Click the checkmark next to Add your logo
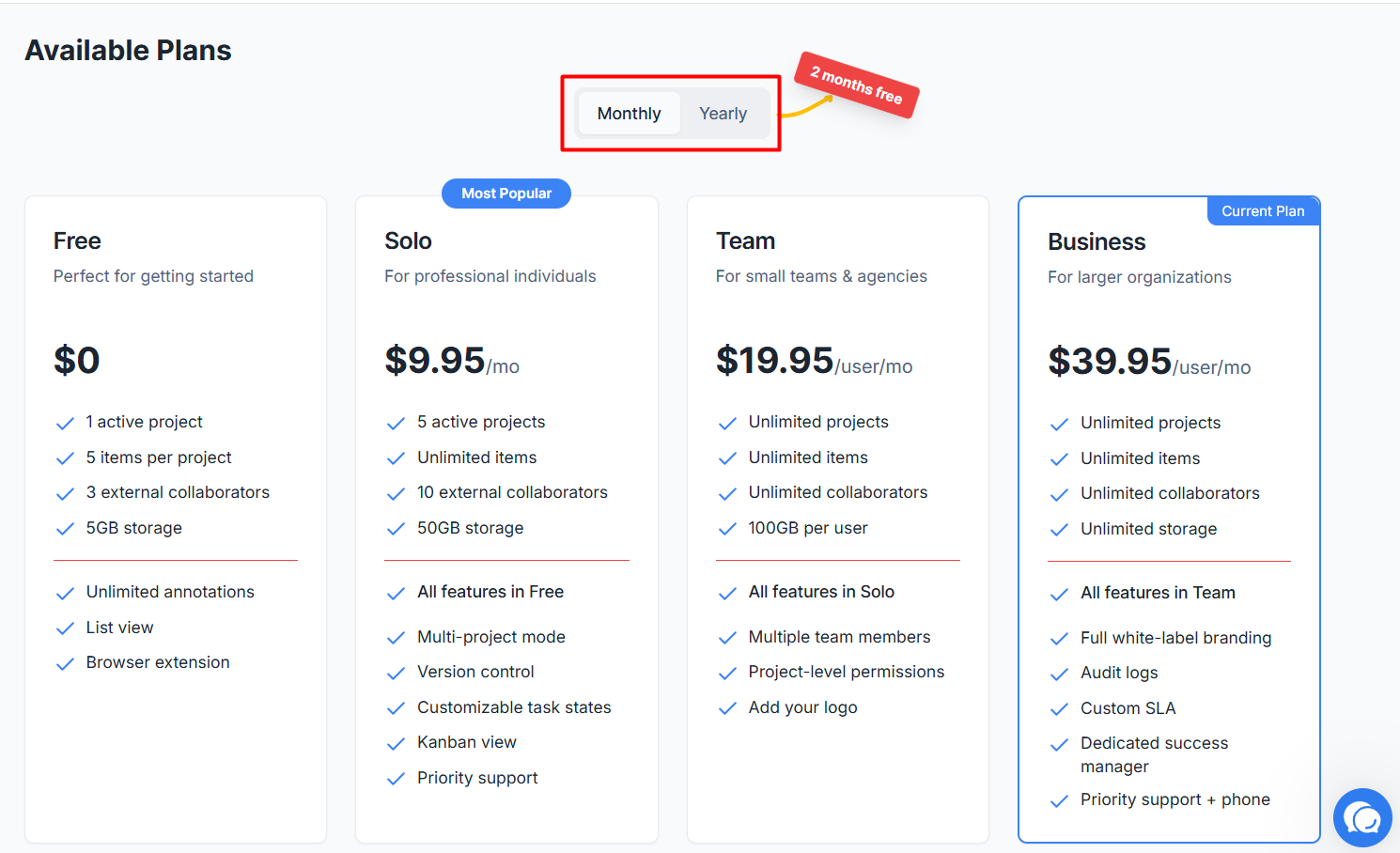 tap(727, 709)
